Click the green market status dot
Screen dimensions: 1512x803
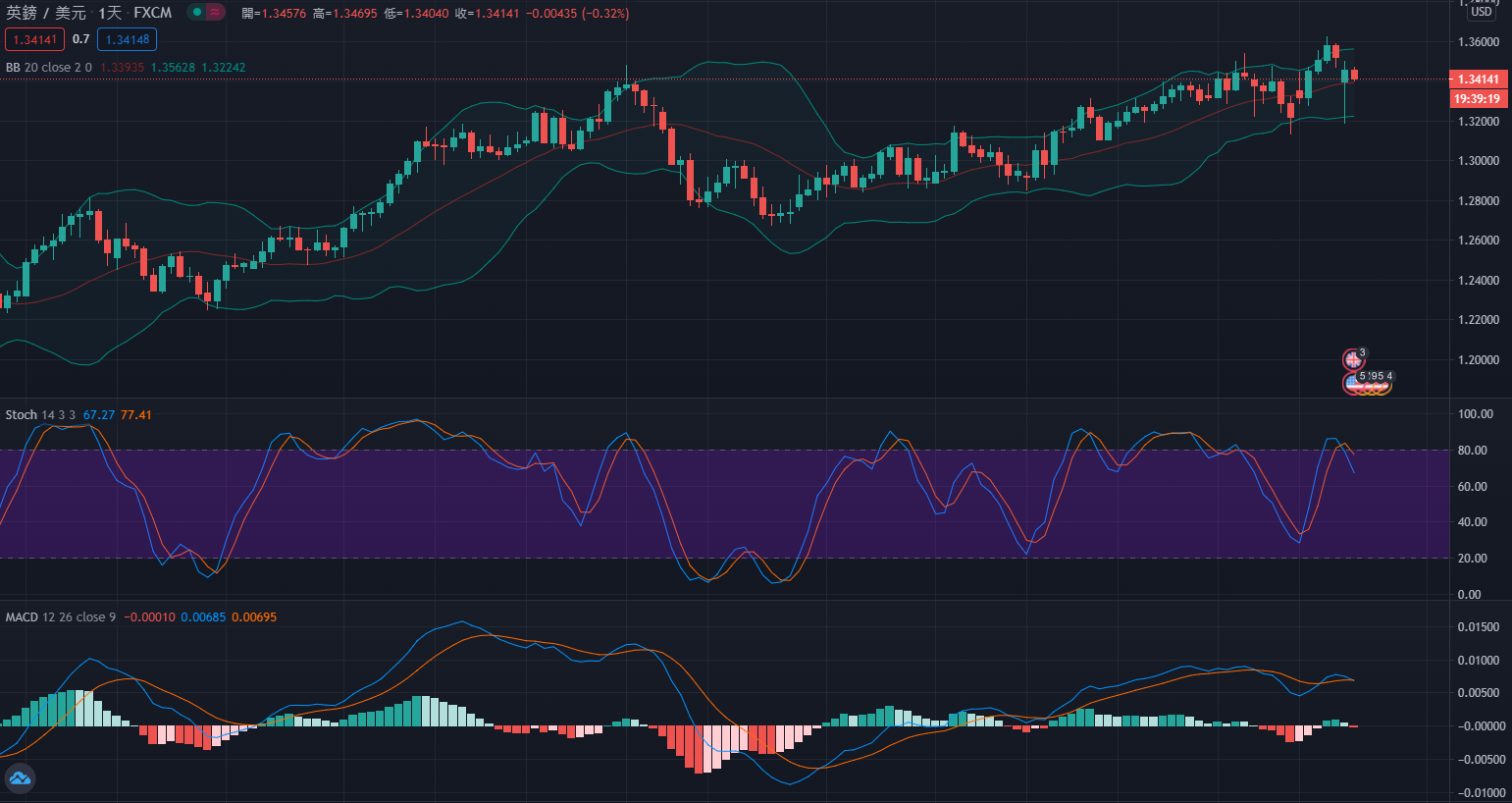[x=197, y=13]
